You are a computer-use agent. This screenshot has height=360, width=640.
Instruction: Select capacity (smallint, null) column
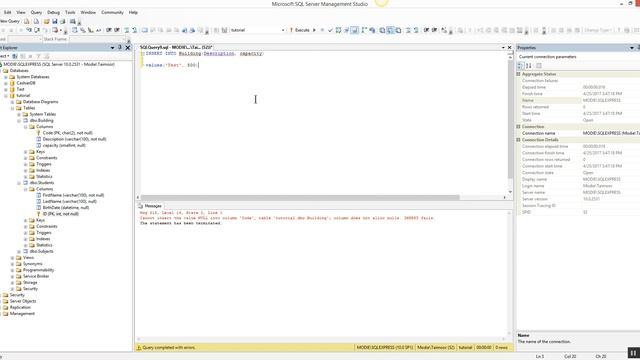pos(64,145)
